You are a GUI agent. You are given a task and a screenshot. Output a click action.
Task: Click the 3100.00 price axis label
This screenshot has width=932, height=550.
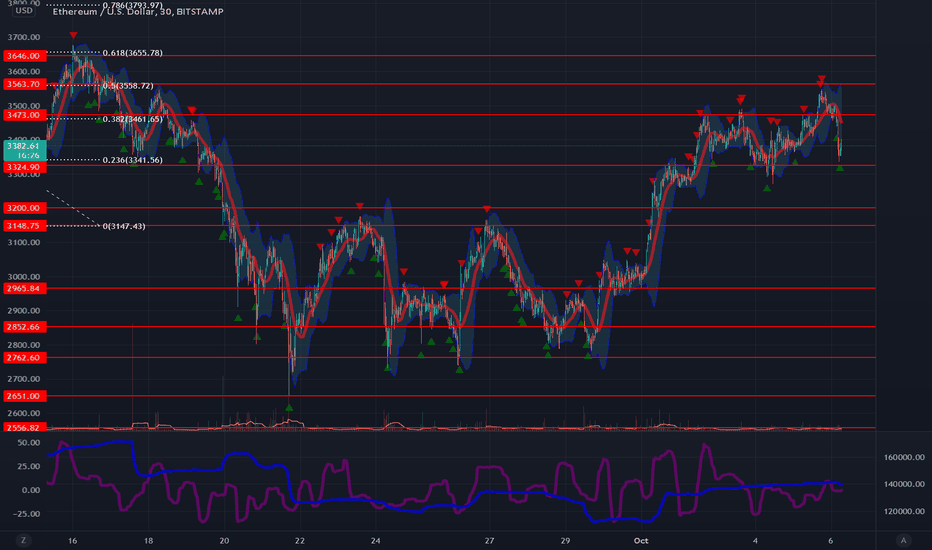[24, 243]
